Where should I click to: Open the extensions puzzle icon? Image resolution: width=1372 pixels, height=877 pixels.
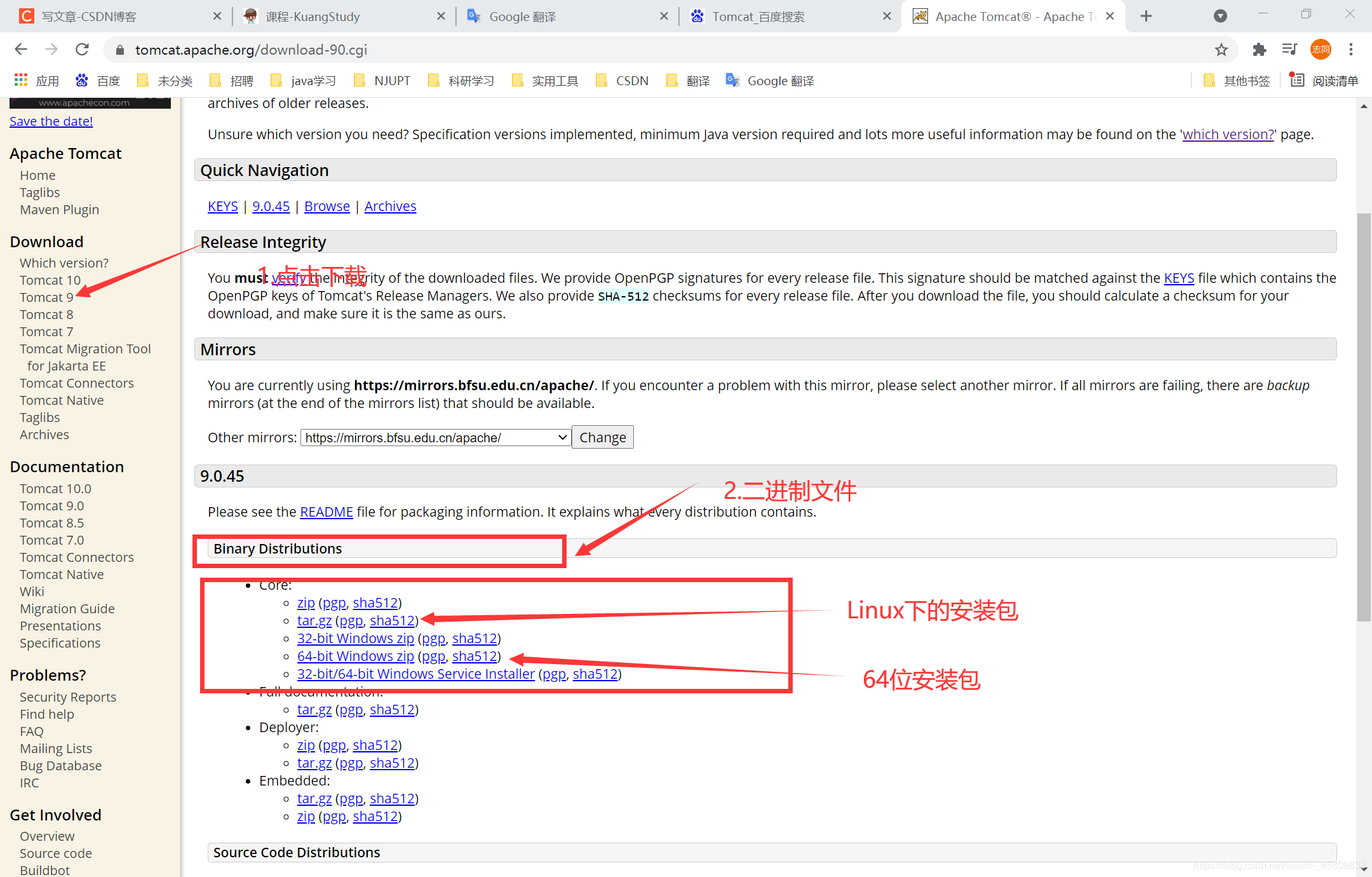point(1259,50)
